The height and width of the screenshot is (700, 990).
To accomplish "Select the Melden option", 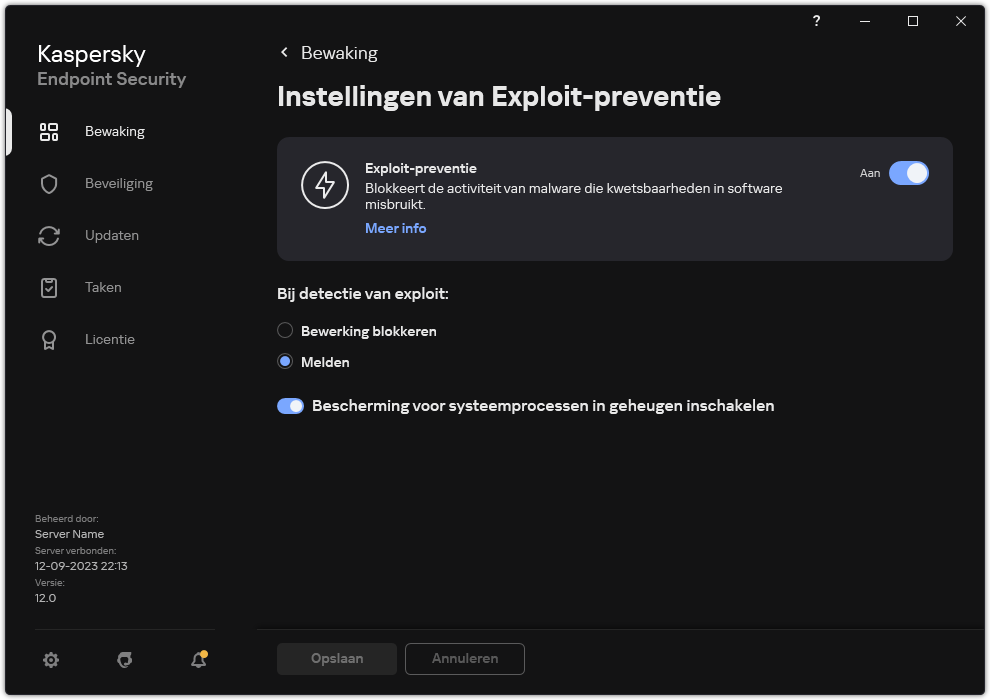I will tap(285, 361).
